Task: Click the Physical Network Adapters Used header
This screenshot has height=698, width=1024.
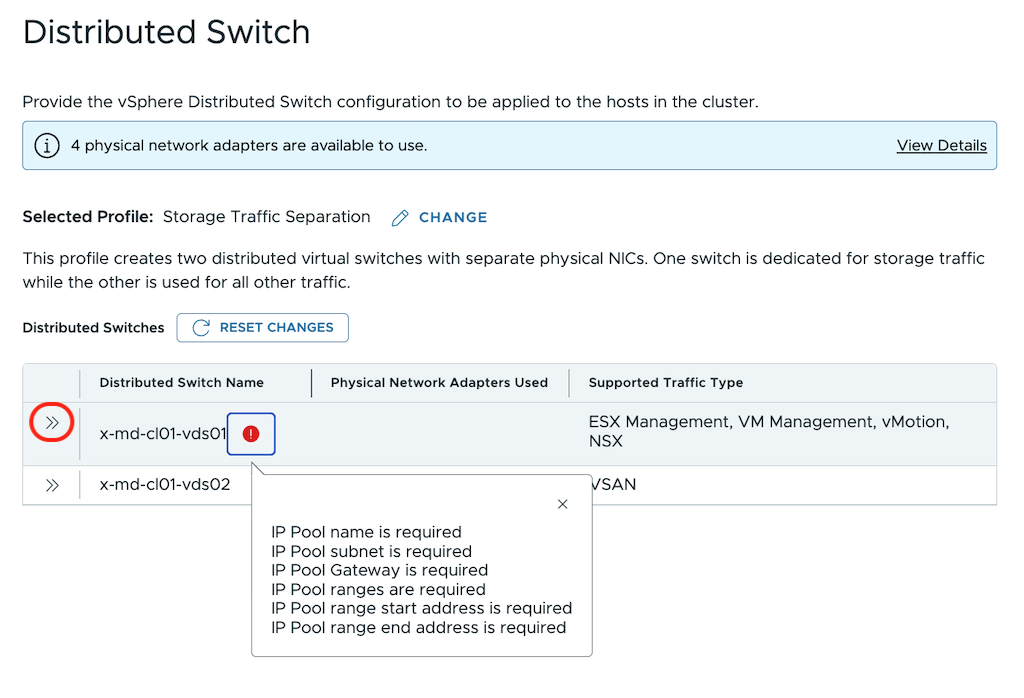Action: 439,383
